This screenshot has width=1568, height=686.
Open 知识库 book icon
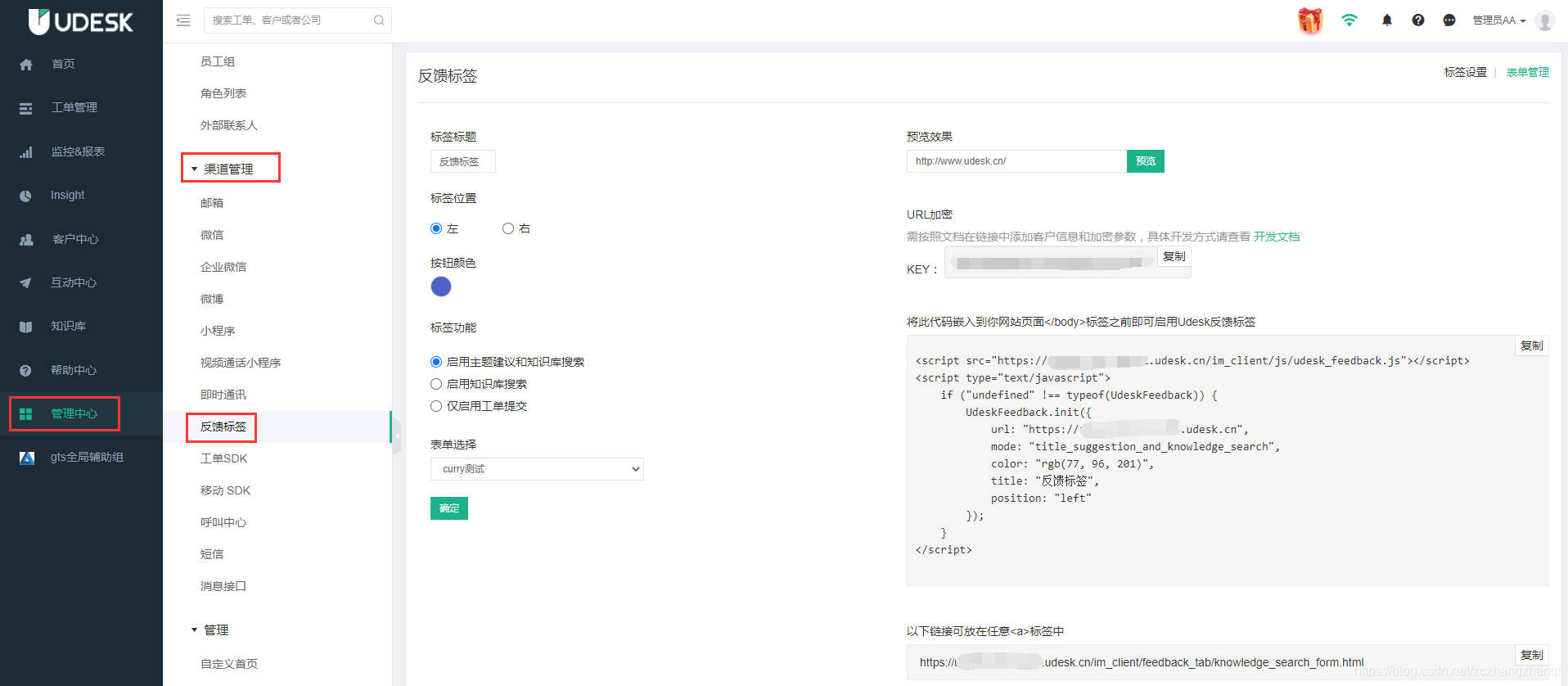pos(26,327)
